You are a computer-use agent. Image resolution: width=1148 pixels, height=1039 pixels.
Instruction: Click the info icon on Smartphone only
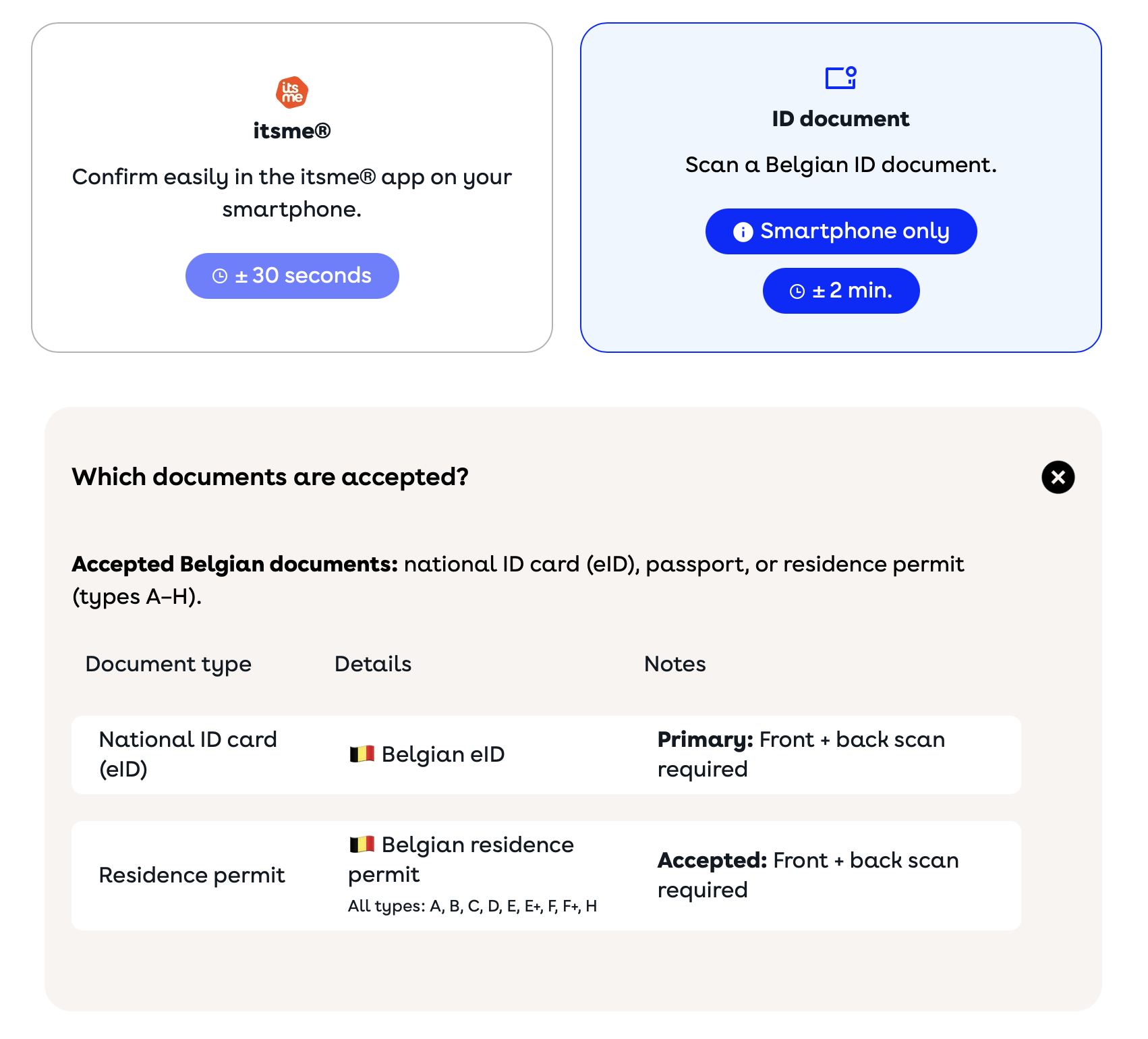743,232
